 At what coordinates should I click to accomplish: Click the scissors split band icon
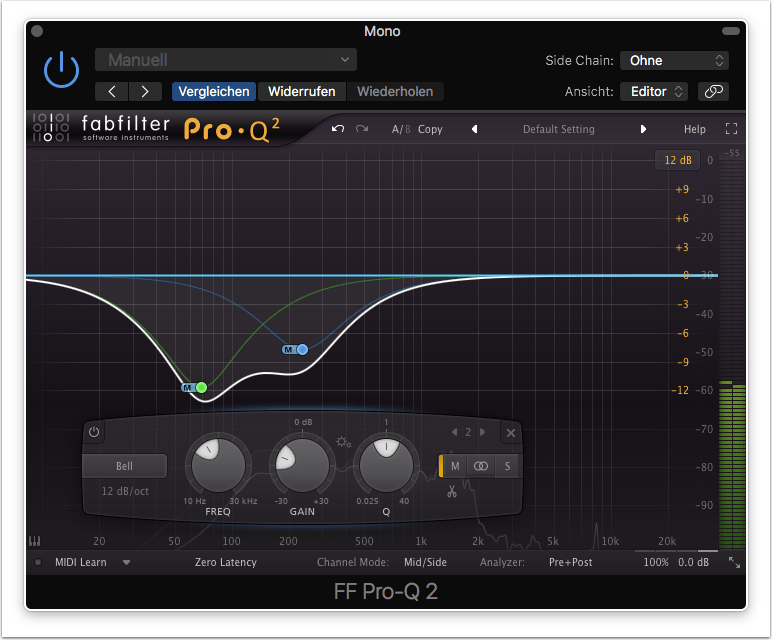452,491
